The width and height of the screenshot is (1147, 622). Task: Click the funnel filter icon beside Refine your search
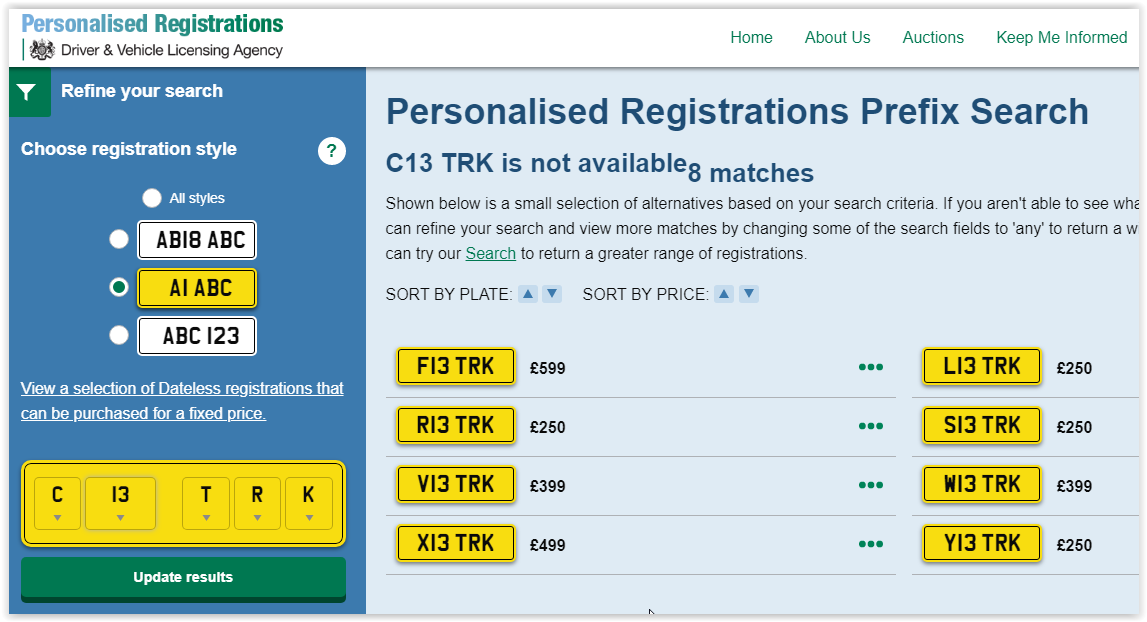coord(27,92)
